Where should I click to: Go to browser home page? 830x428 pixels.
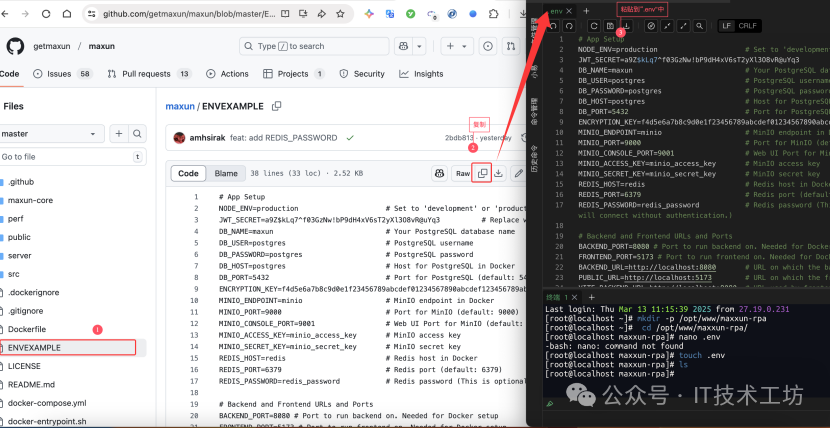(x=67, y=14)
